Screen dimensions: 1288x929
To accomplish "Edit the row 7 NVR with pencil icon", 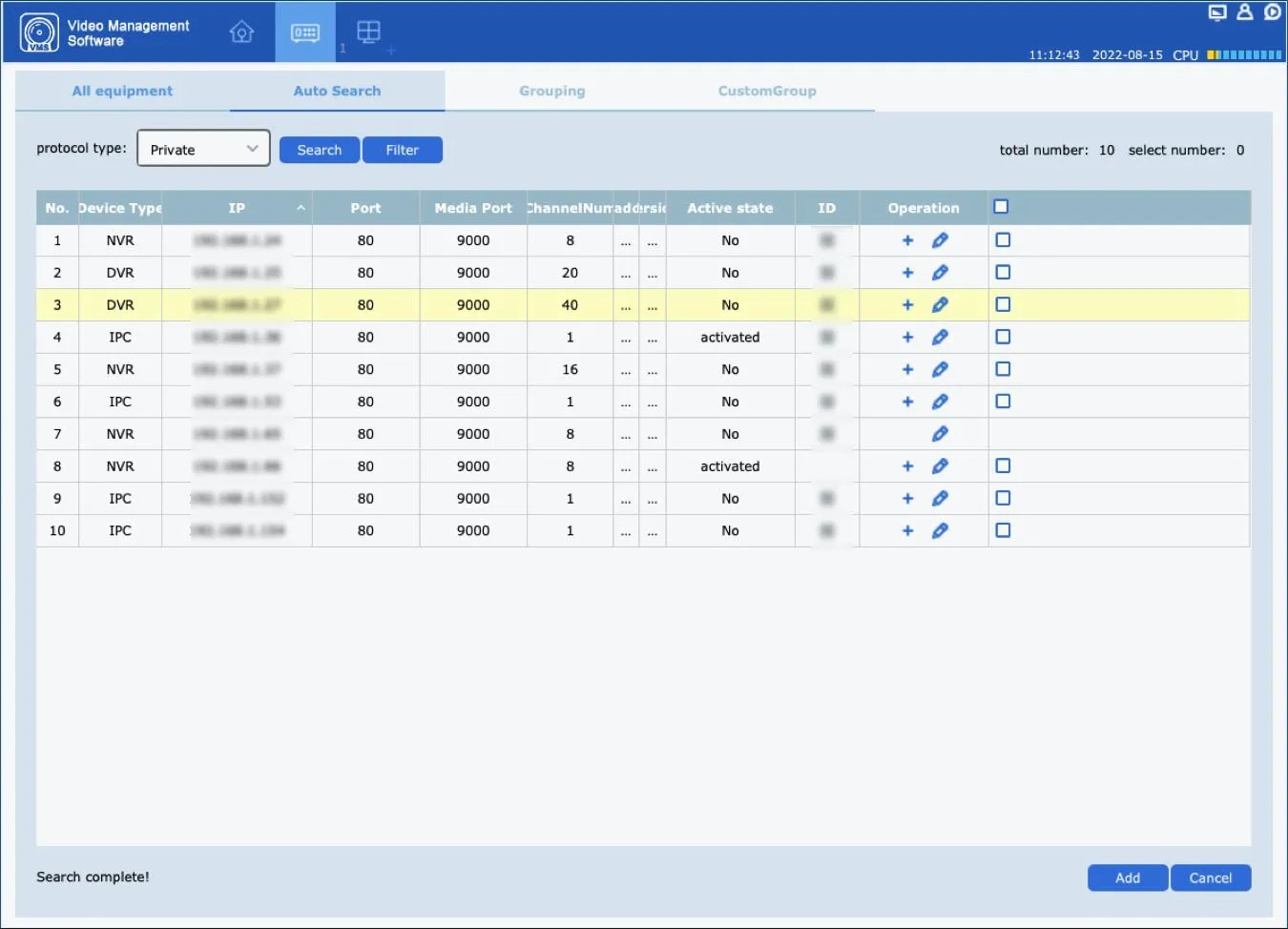I will 940,434.
